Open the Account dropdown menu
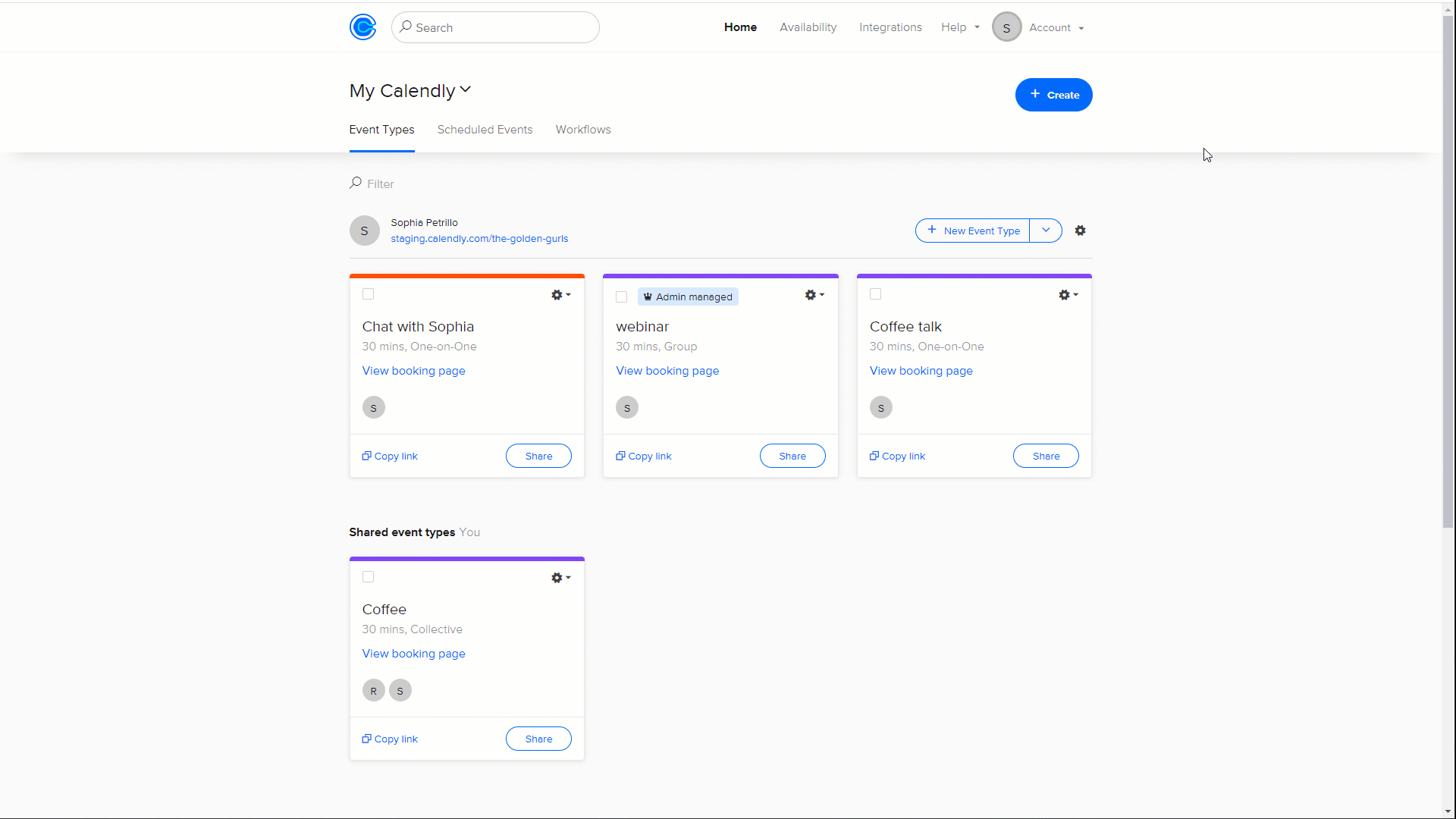This screenshot has width=1456, height=819. click(x=1056, y=27)
